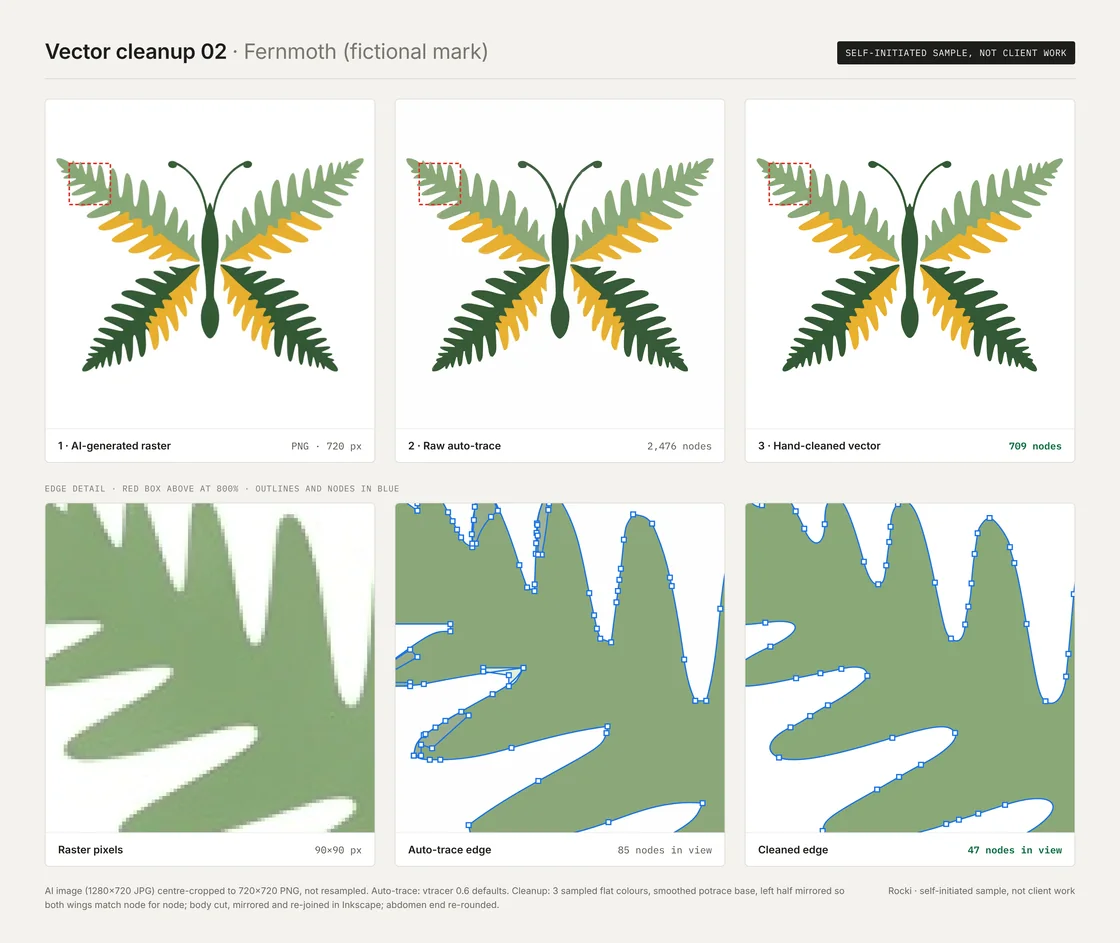
Task: Click the hand-cleaned vector moth image
Action: point(910,264)
